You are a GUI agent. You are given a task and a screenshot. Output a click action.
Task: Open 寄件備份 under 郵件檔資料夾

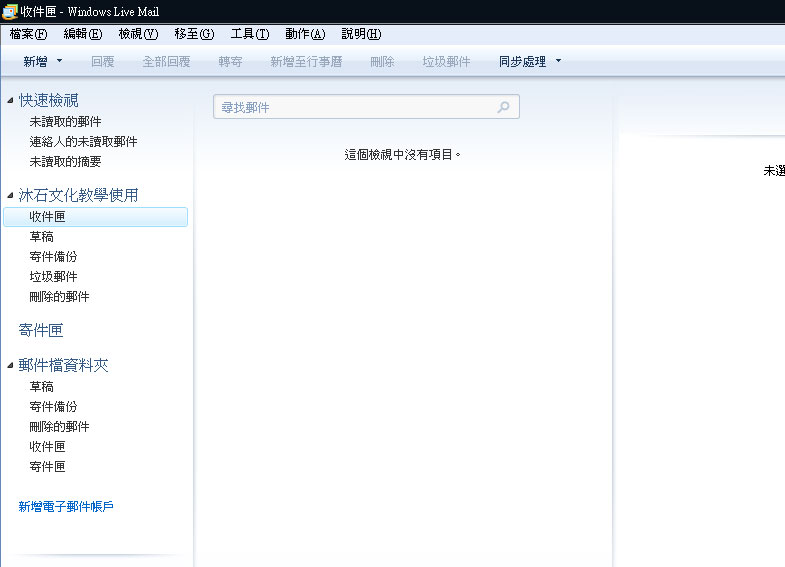(x=53, y=407)
